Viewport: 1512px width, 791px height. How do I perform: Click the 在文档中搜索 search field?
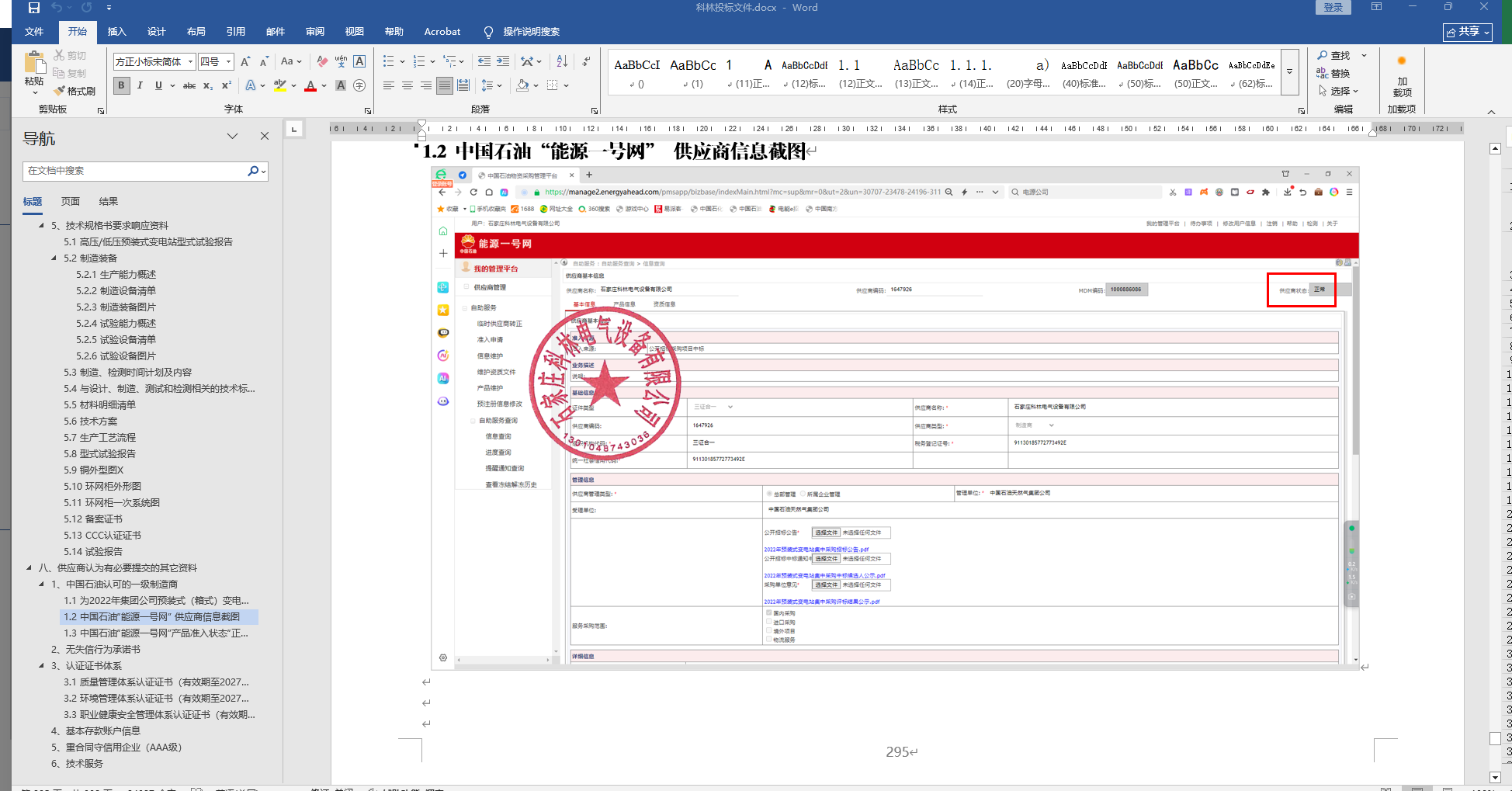134,171
